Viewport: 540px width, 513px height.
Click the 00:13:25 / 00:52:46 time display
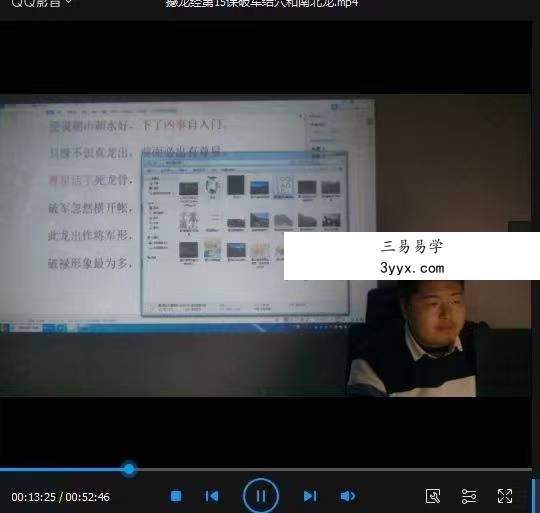pos(60,497)
